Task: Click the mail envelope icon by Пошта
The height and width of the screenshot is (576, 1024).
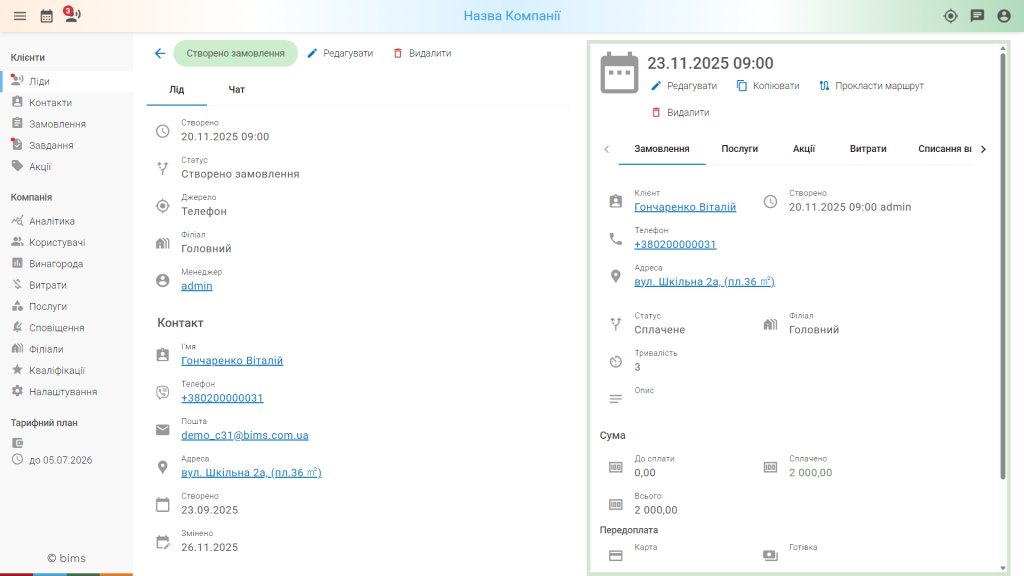Action: (163, 430)
